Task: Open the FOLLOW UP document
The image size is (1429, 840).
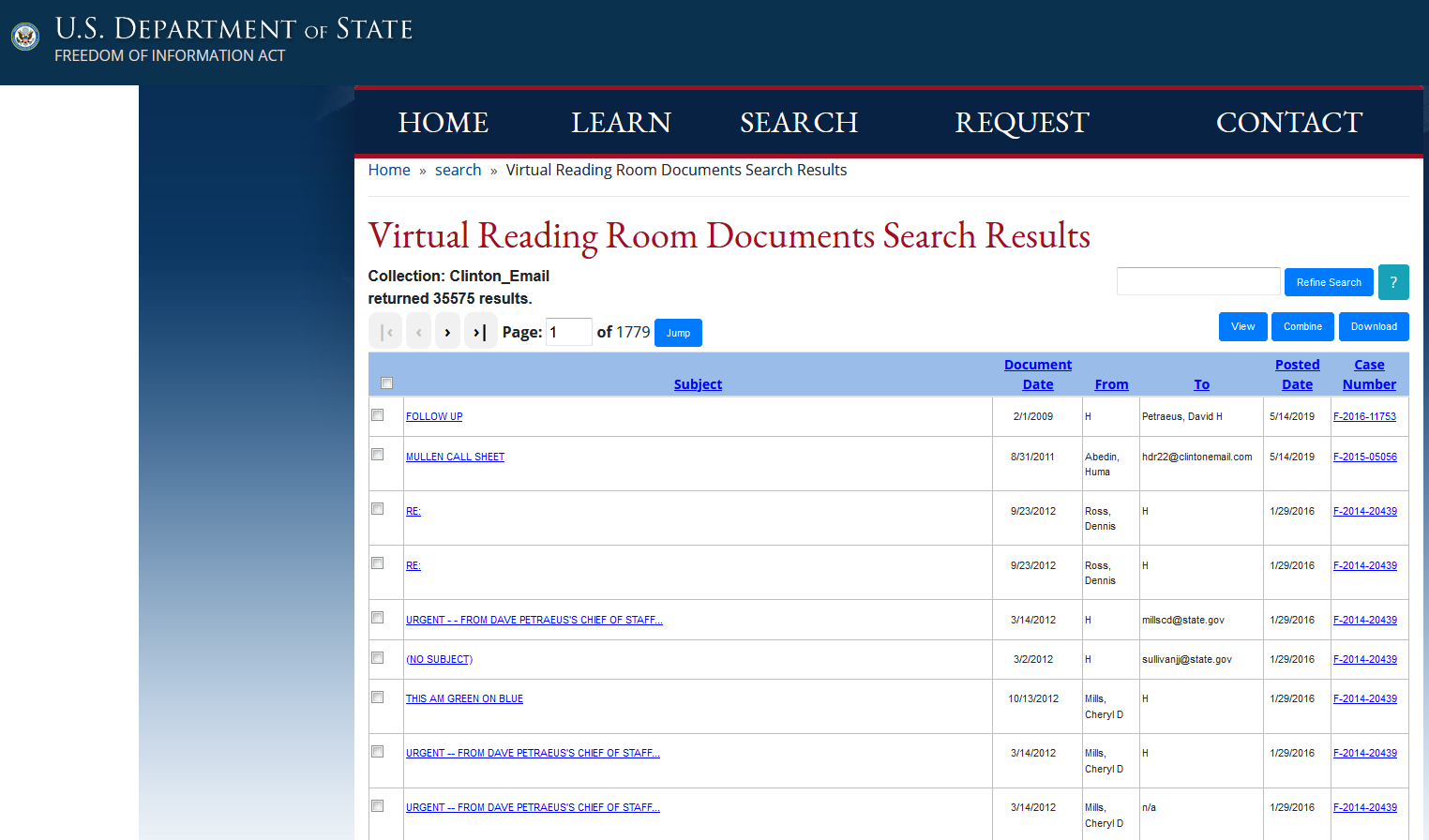Action: [x=434, y=416]
